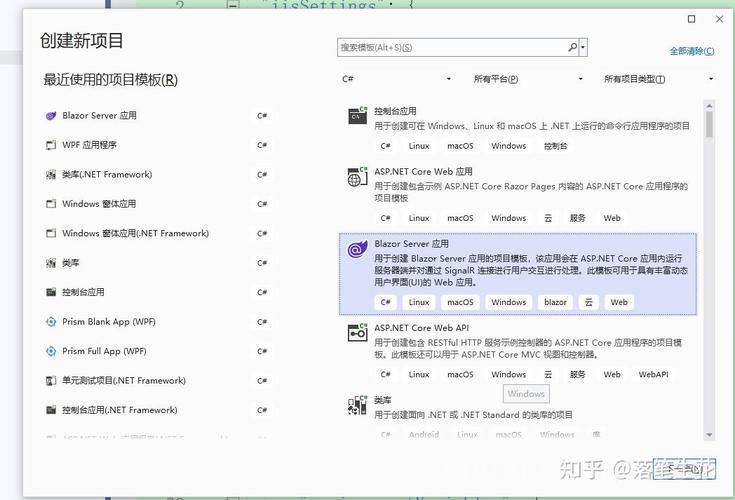This screenshot has height=500, width=735.
Task: Click the Linux tag under 控制台应用
Action: point(419,146)
